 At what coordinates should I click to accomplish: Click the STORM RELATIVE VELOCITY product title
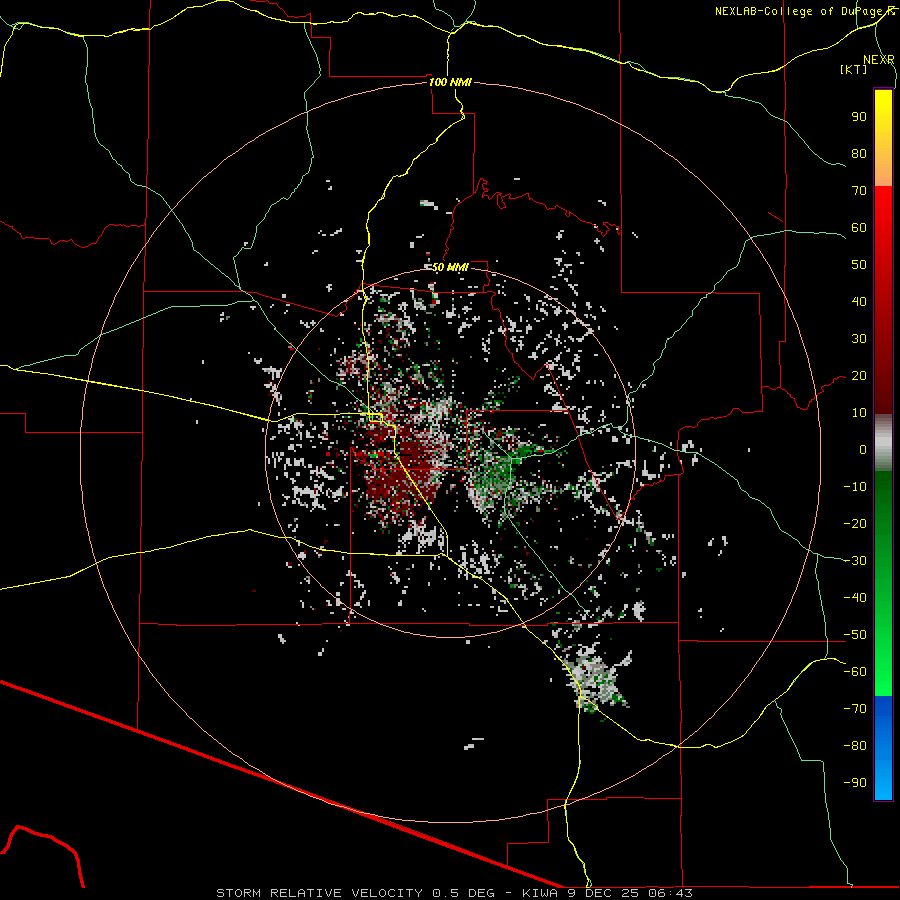coord(319,893)
